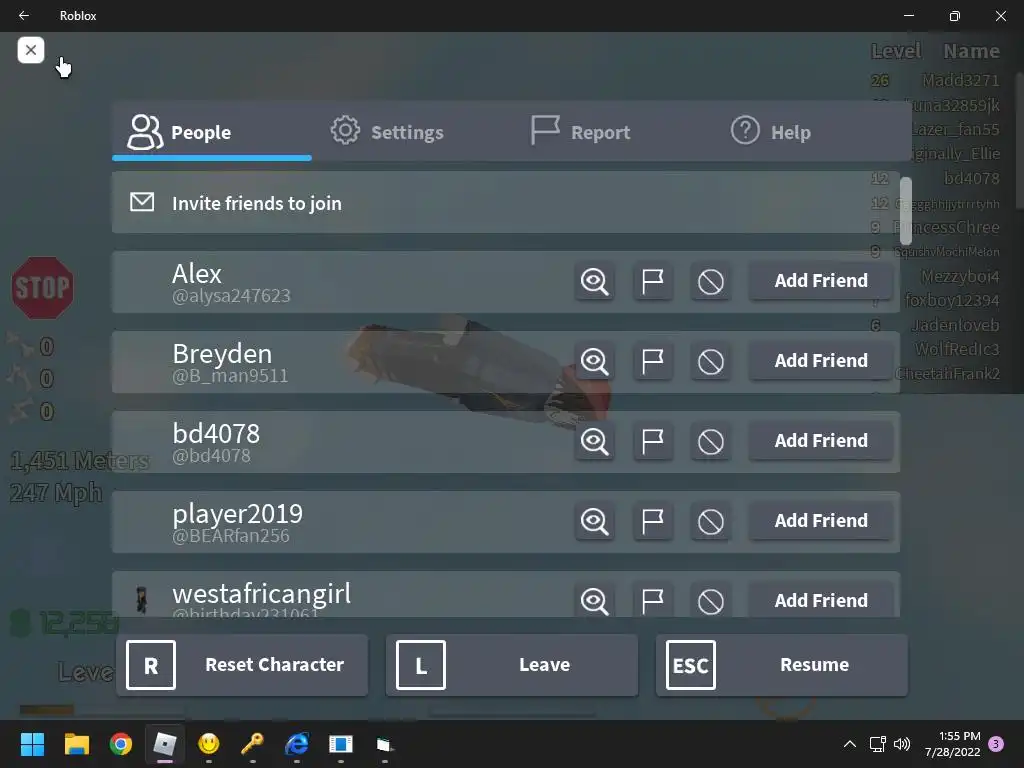Report player bd4078 with flag icon
The width and height of the screenshot is (1024, 768).
pyautogui.click(x=652, y=441)
